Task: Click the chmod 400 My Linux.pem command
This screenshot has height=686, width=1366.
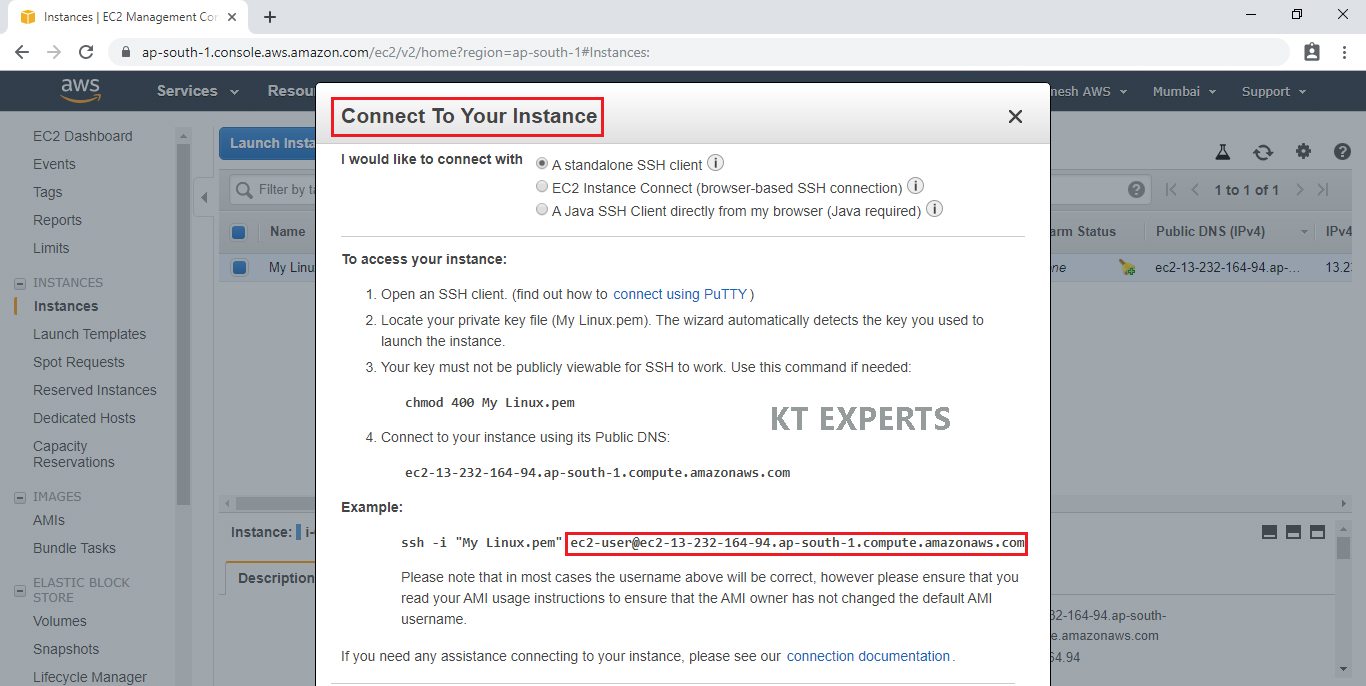Action: coord(490,402)
